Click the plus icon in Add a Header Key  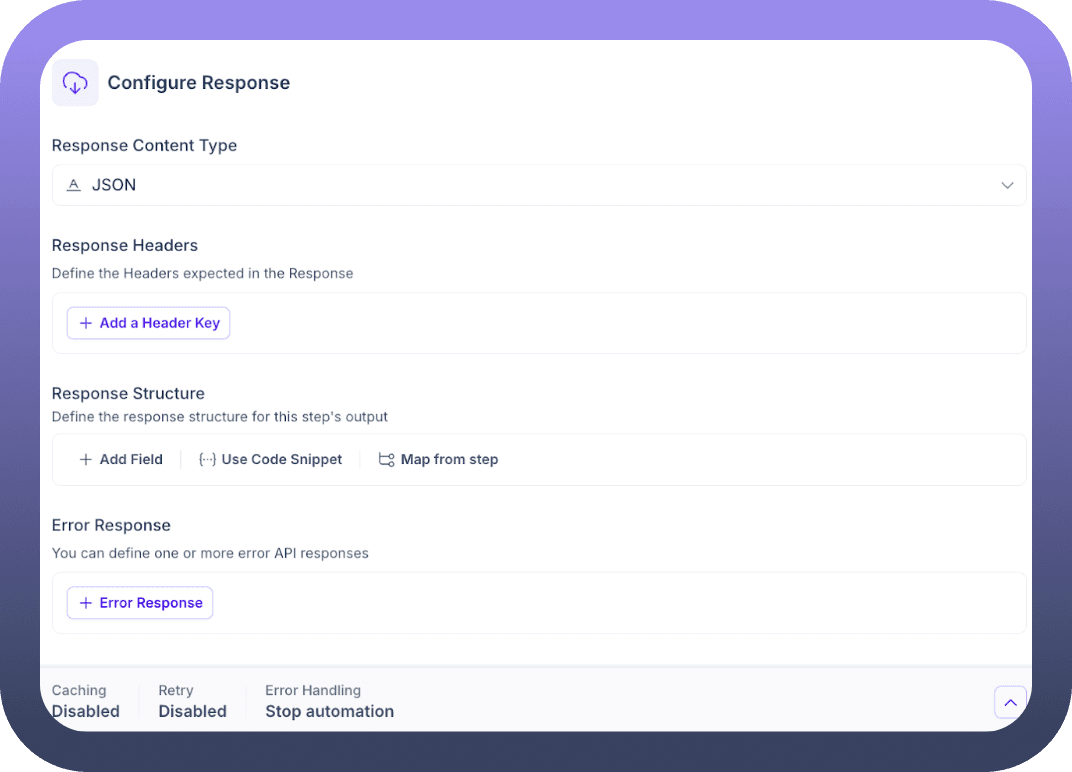(x=86, y=323)
